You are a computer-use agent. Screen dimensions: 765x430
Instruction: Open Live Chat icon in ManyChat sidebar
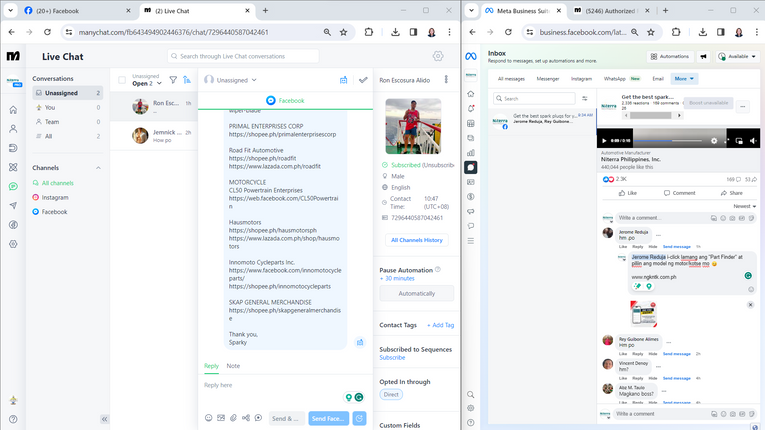pos(13,186)
